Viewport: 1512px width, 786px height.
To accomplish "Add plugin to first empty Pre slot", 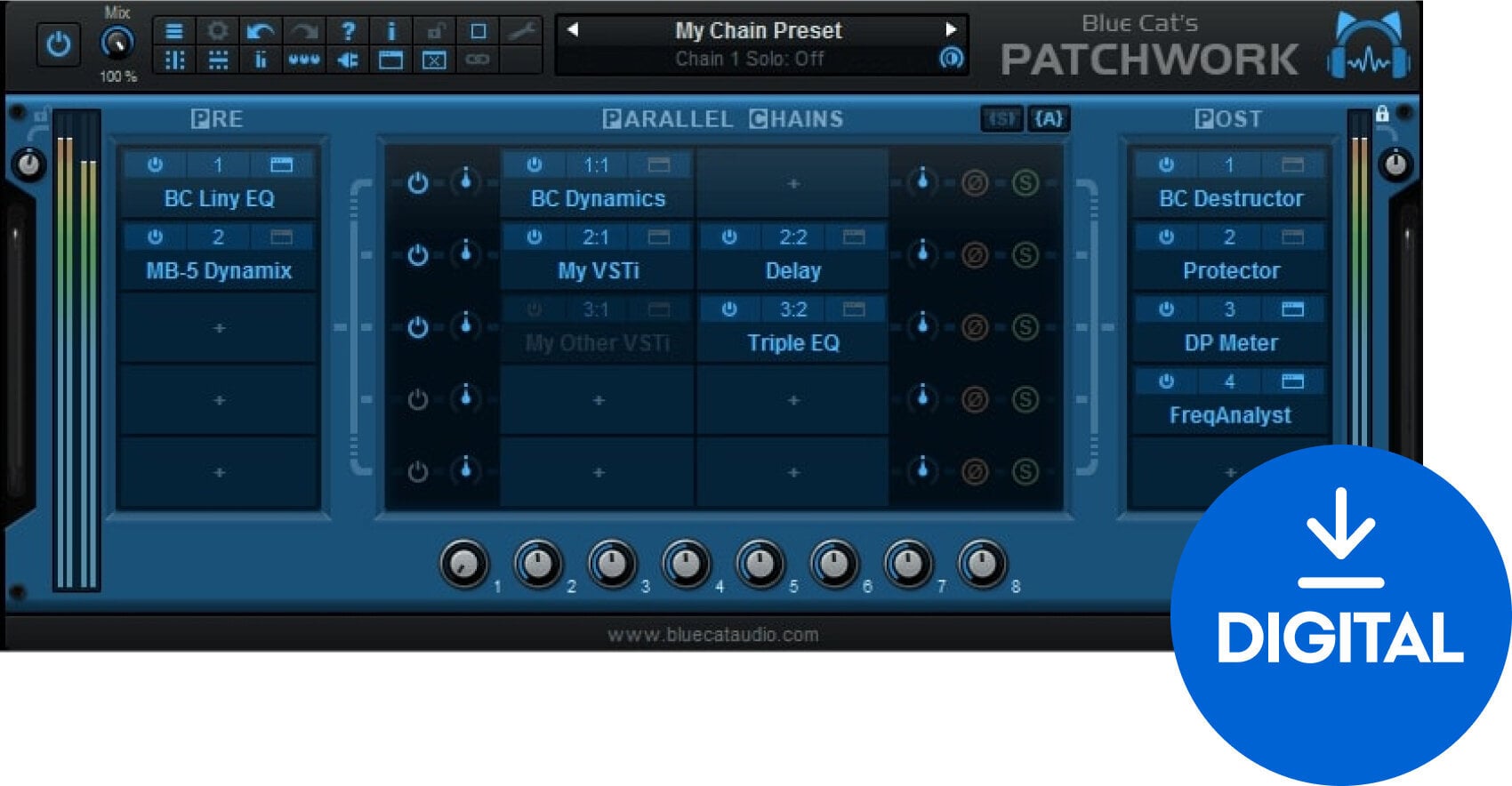I will click(219, 328).
